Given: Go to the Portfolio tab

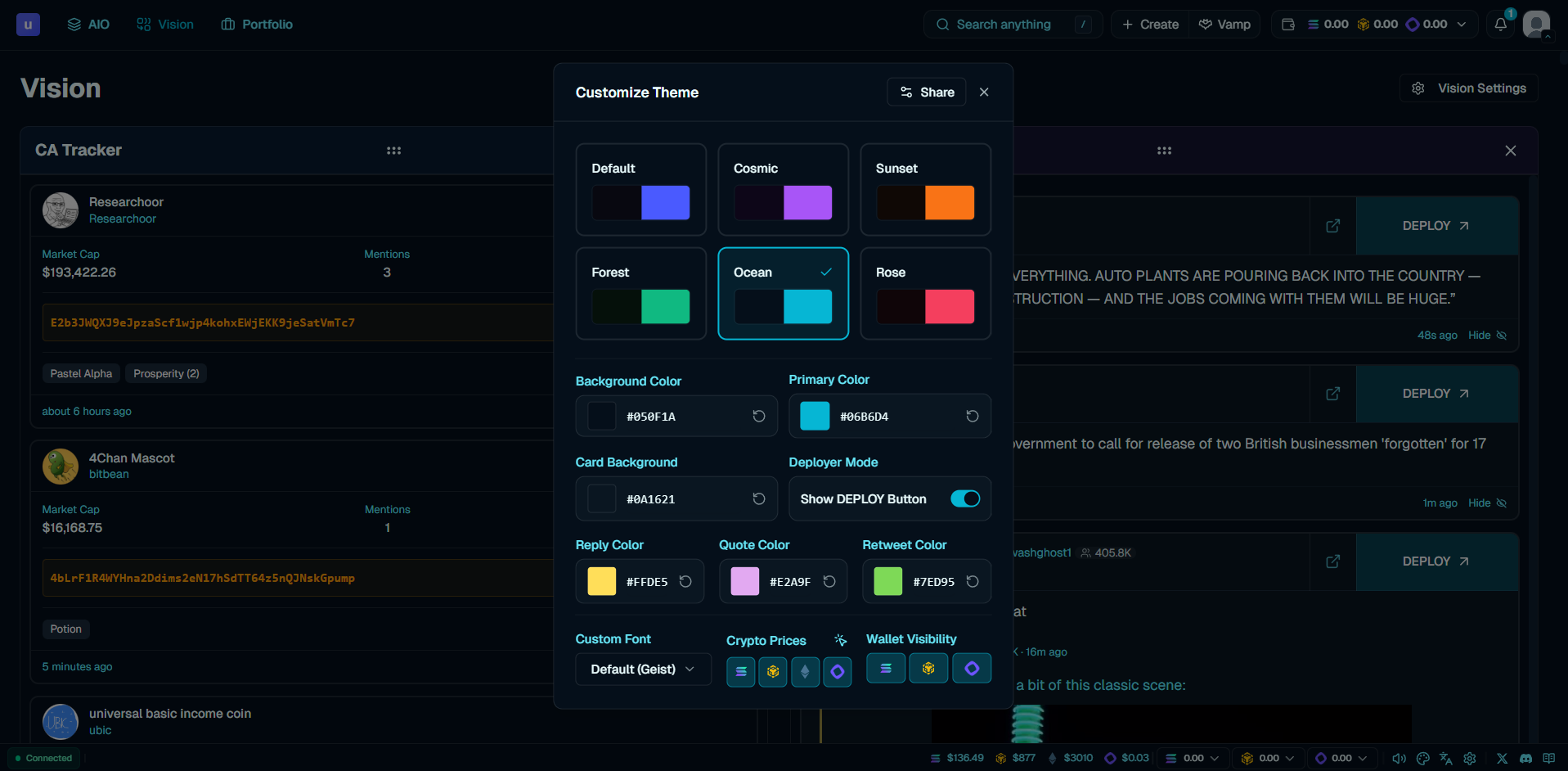Looking at the screenshot, I should click(257, 25).
